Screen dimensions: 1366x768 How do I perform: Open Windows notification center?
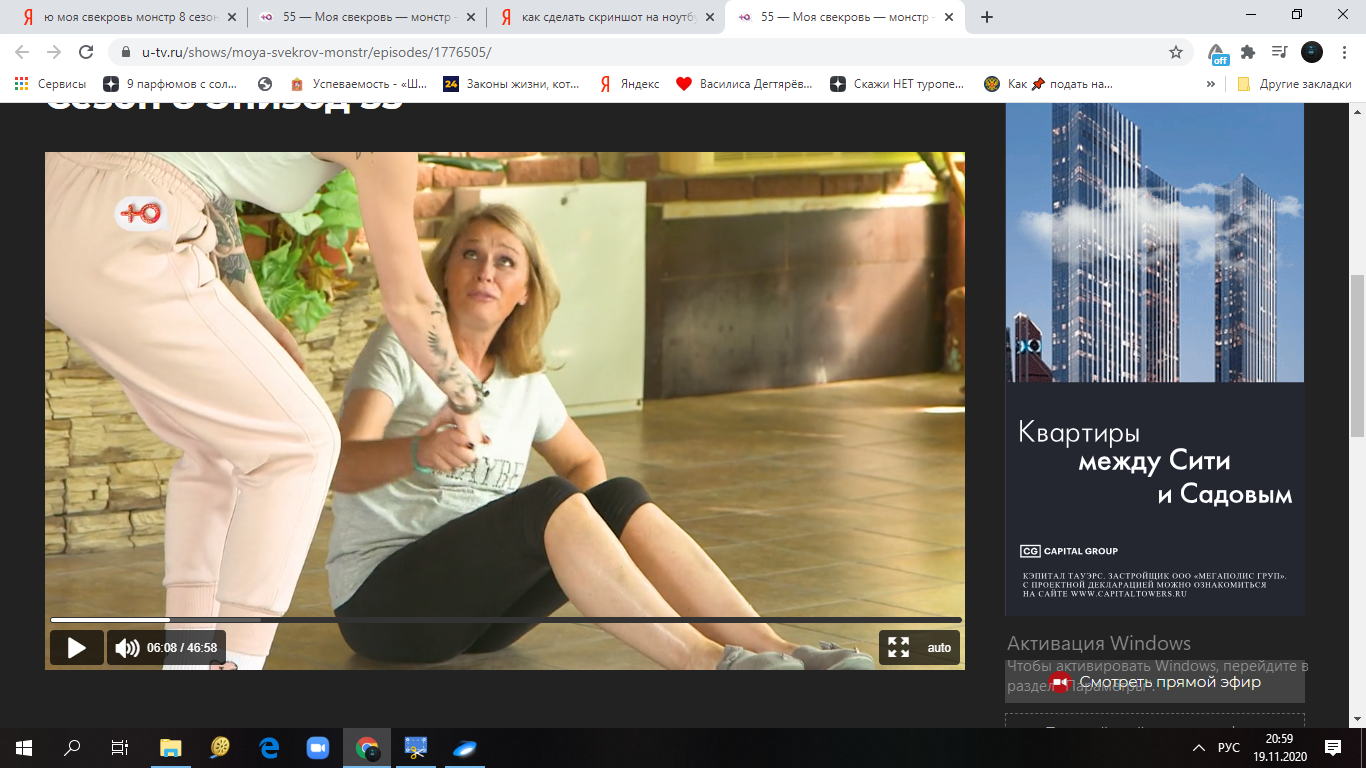[1333, 747]
